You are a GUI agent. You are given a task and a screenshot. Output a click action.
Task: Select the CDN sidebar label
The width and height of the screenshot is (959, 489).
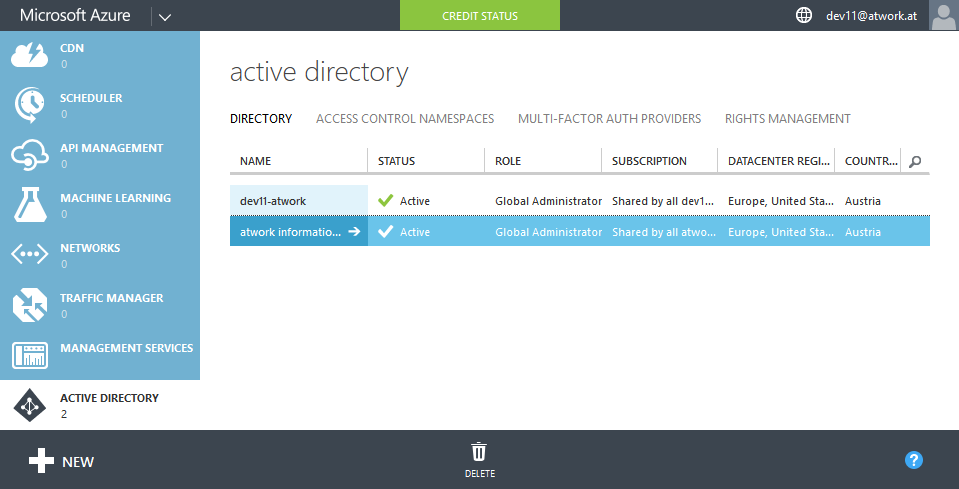pyautogui.click(x=72, y=48)
